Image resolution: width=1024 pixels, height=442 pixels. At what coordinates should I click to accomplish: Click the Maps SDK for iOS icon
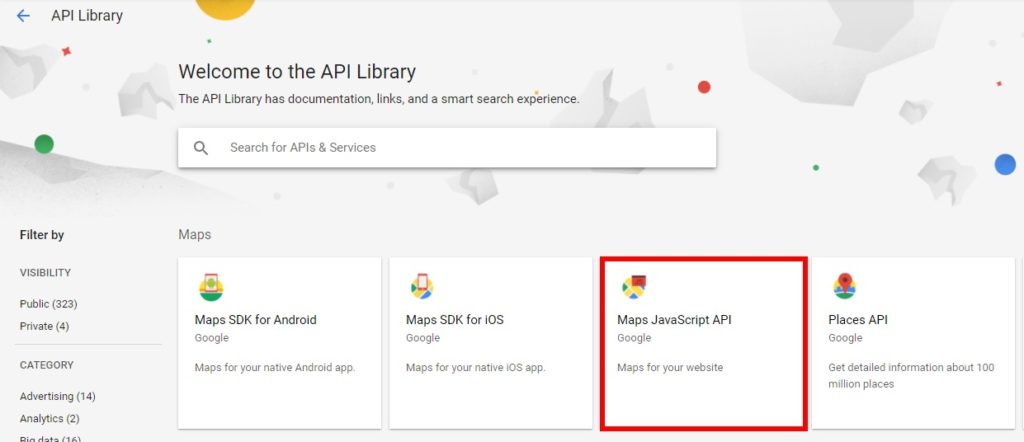422,286
